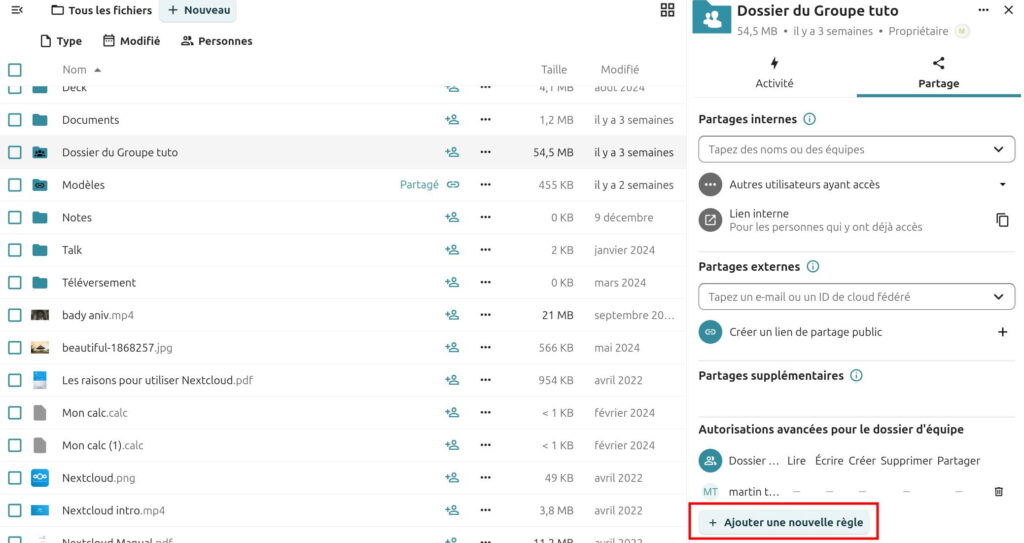Expand external shares e-mail dropdown arrow
The image size is (1024, 543).
tap(999, 297)
